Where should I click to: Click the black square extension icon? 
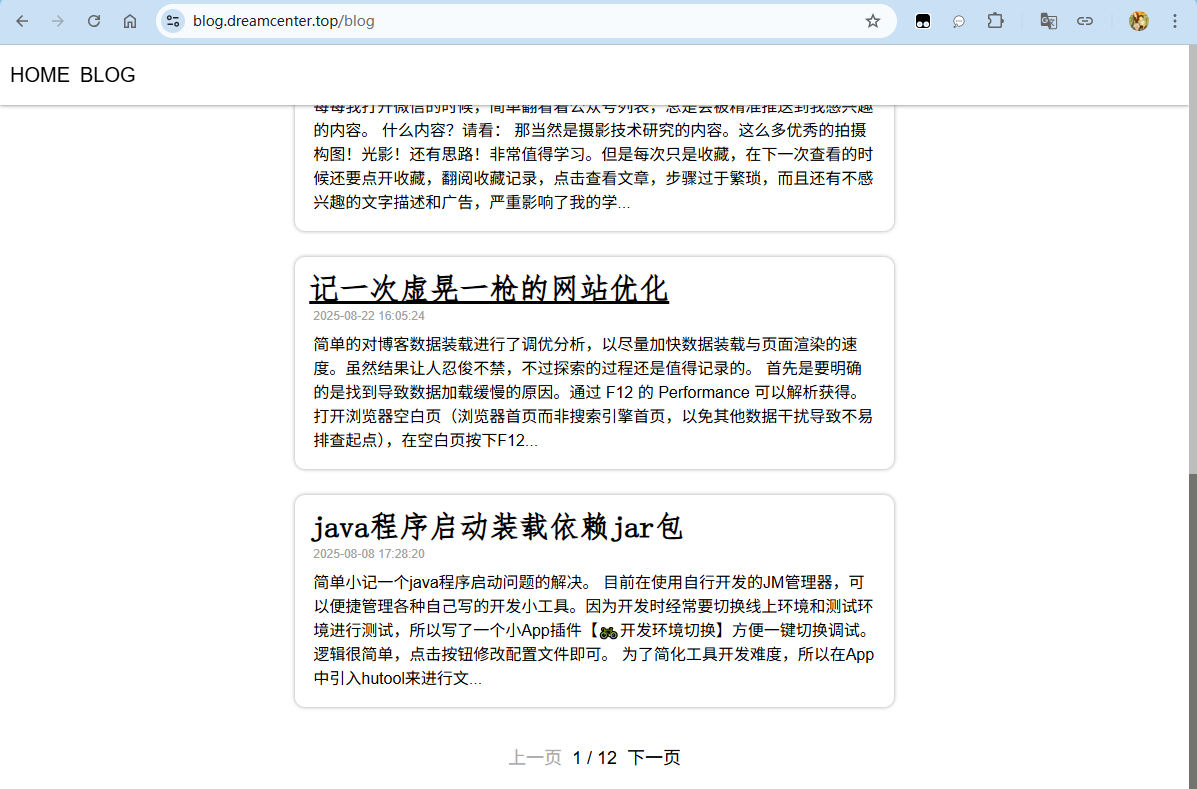coord(923,21)
